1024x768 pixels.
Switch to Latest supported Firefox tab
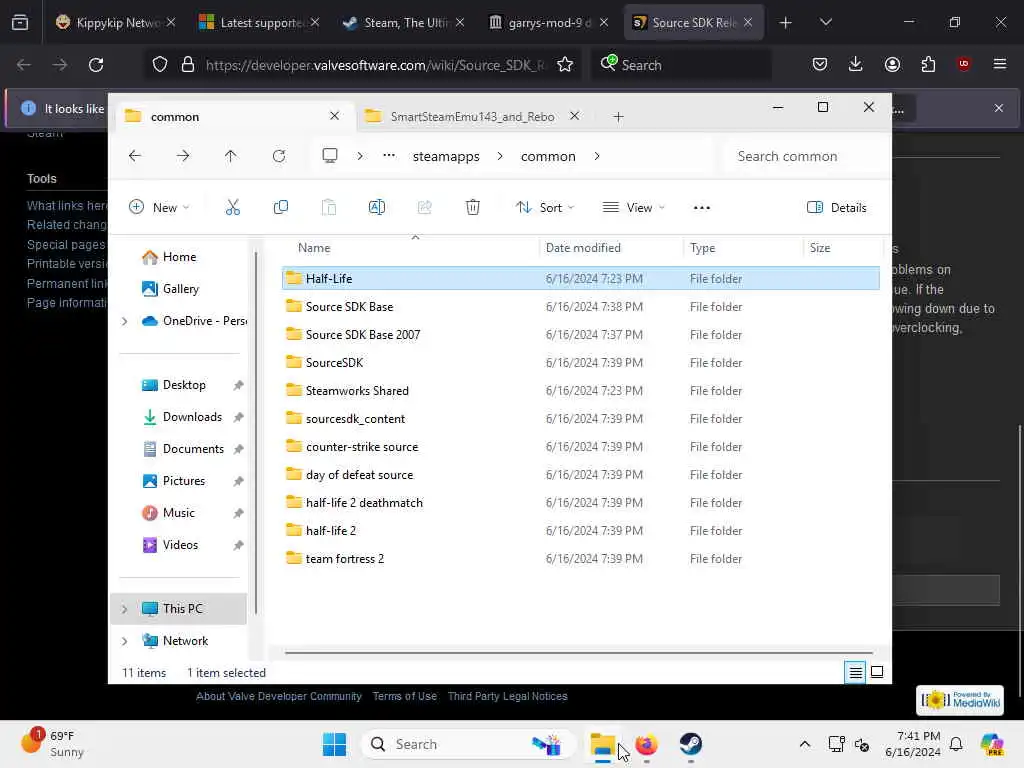point(260,22)
